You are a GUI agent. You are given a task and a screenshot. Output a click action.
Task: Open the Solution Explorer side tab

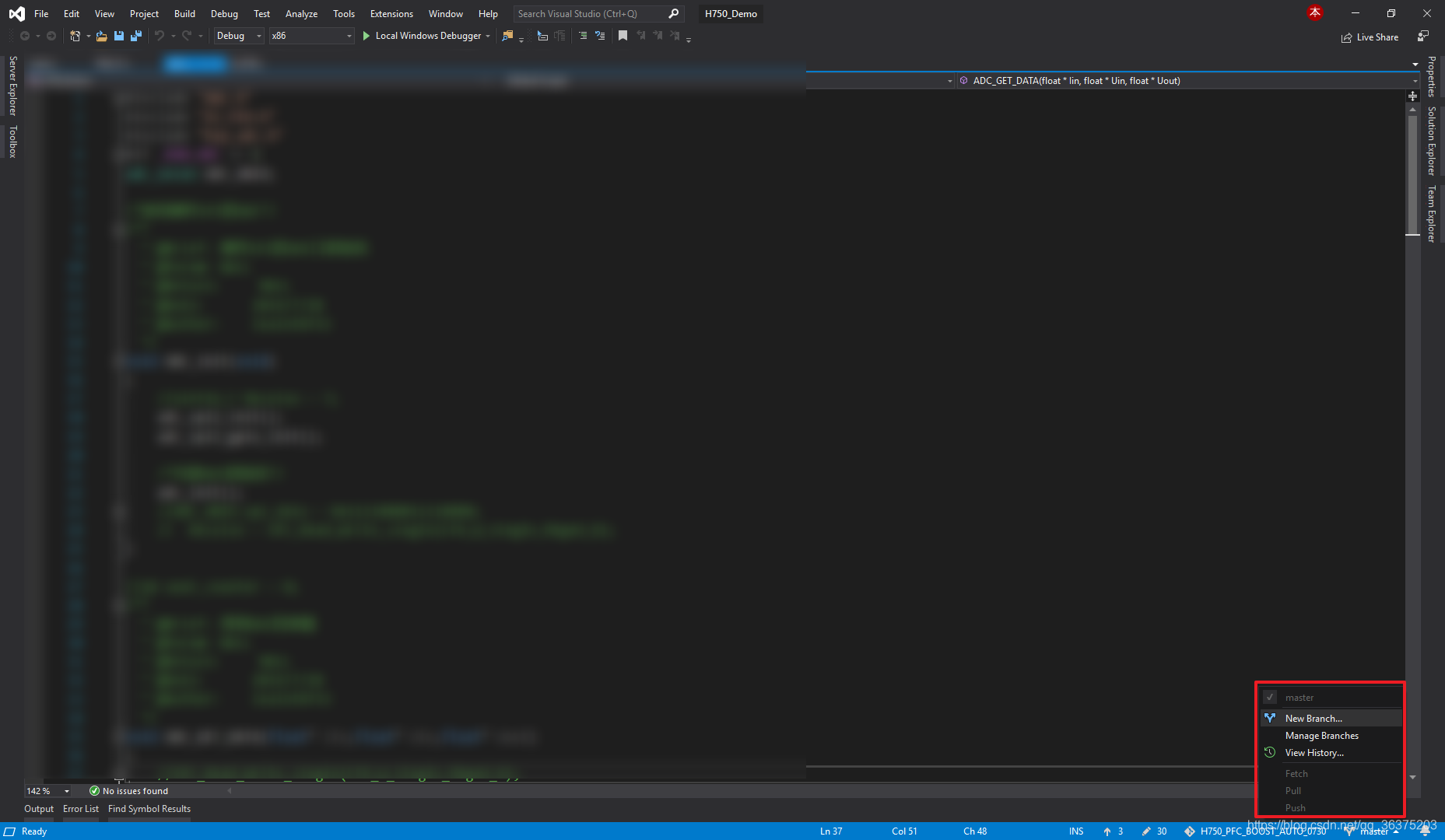(1432, 142)
